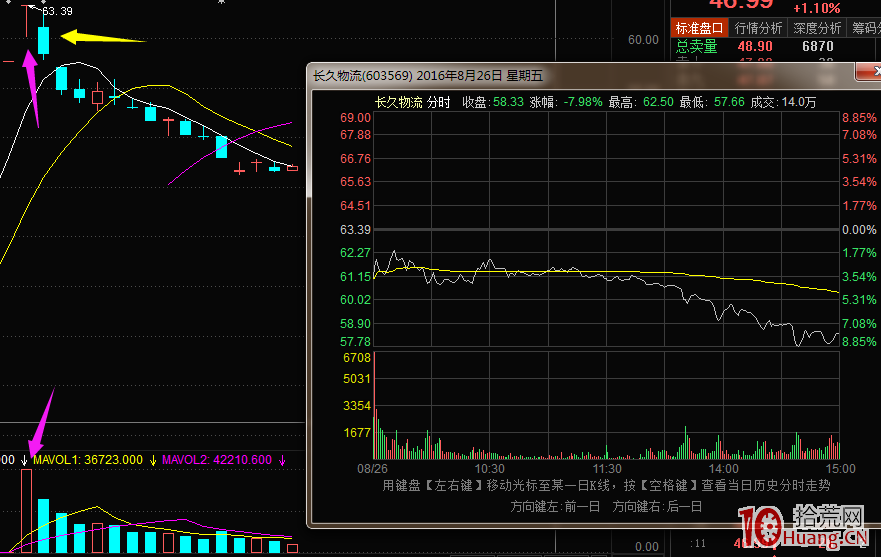Click the 14:00 time axis label
881x557 pixels.
pyautogui.click(x=723, y=469)
